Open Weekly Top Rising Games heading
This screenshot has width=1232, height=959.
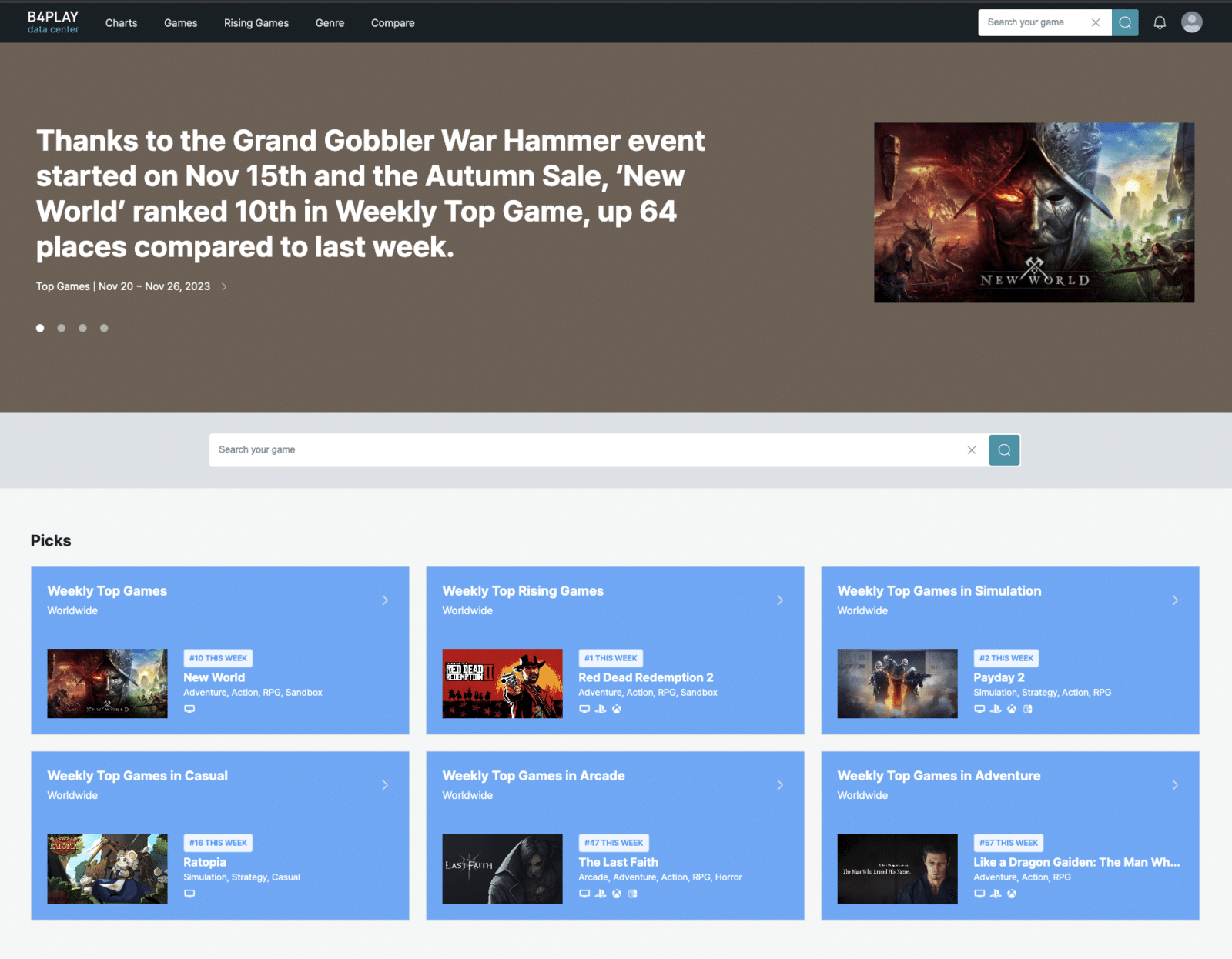point(523,591)
